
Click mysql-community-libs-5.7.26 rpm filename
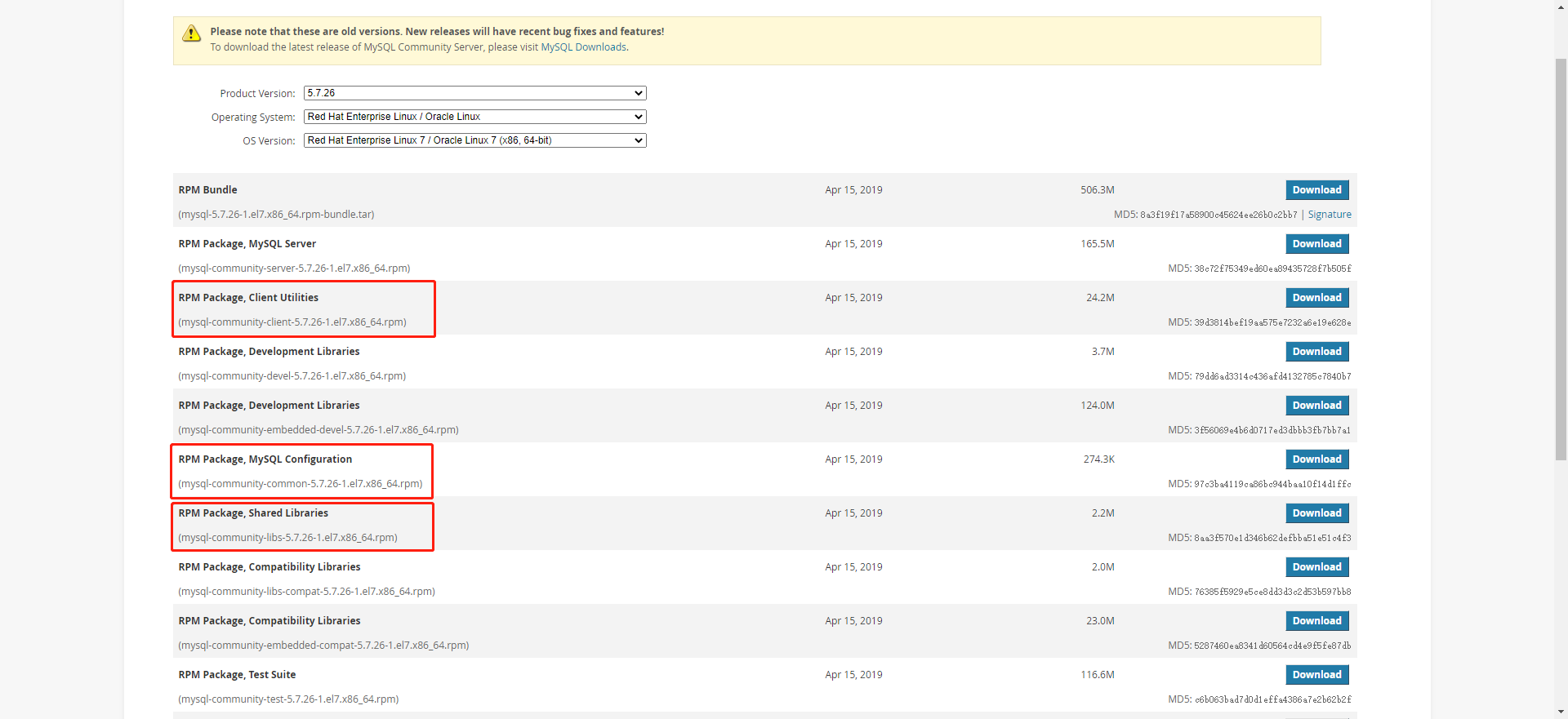coord(287,538)
